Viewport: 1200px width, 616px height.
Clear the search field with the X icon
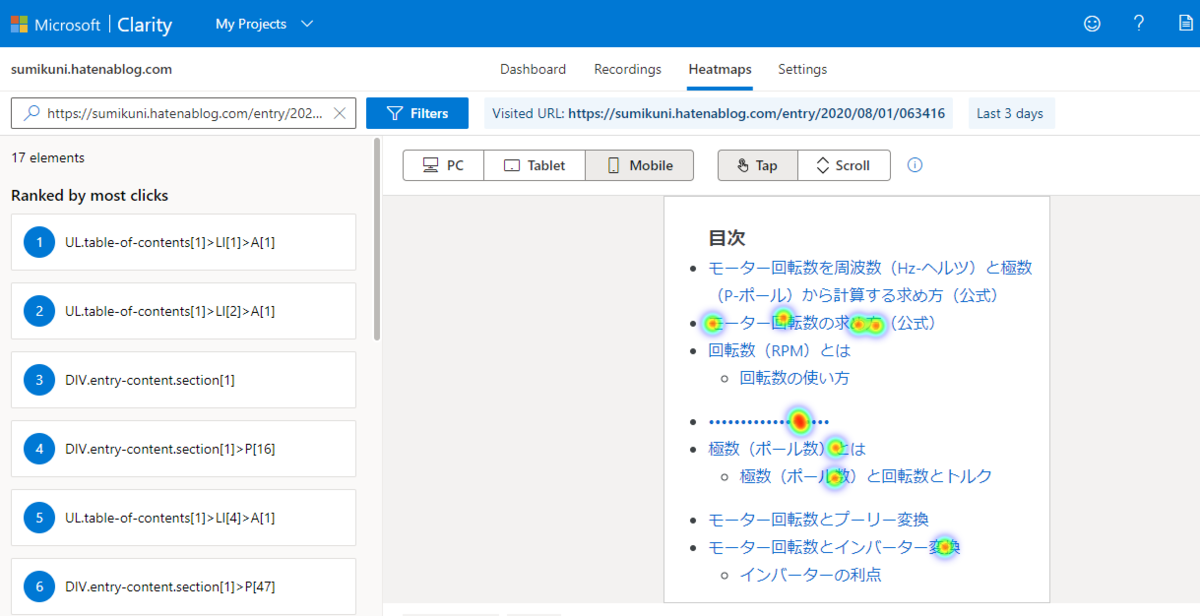click(x=339, y=113)
